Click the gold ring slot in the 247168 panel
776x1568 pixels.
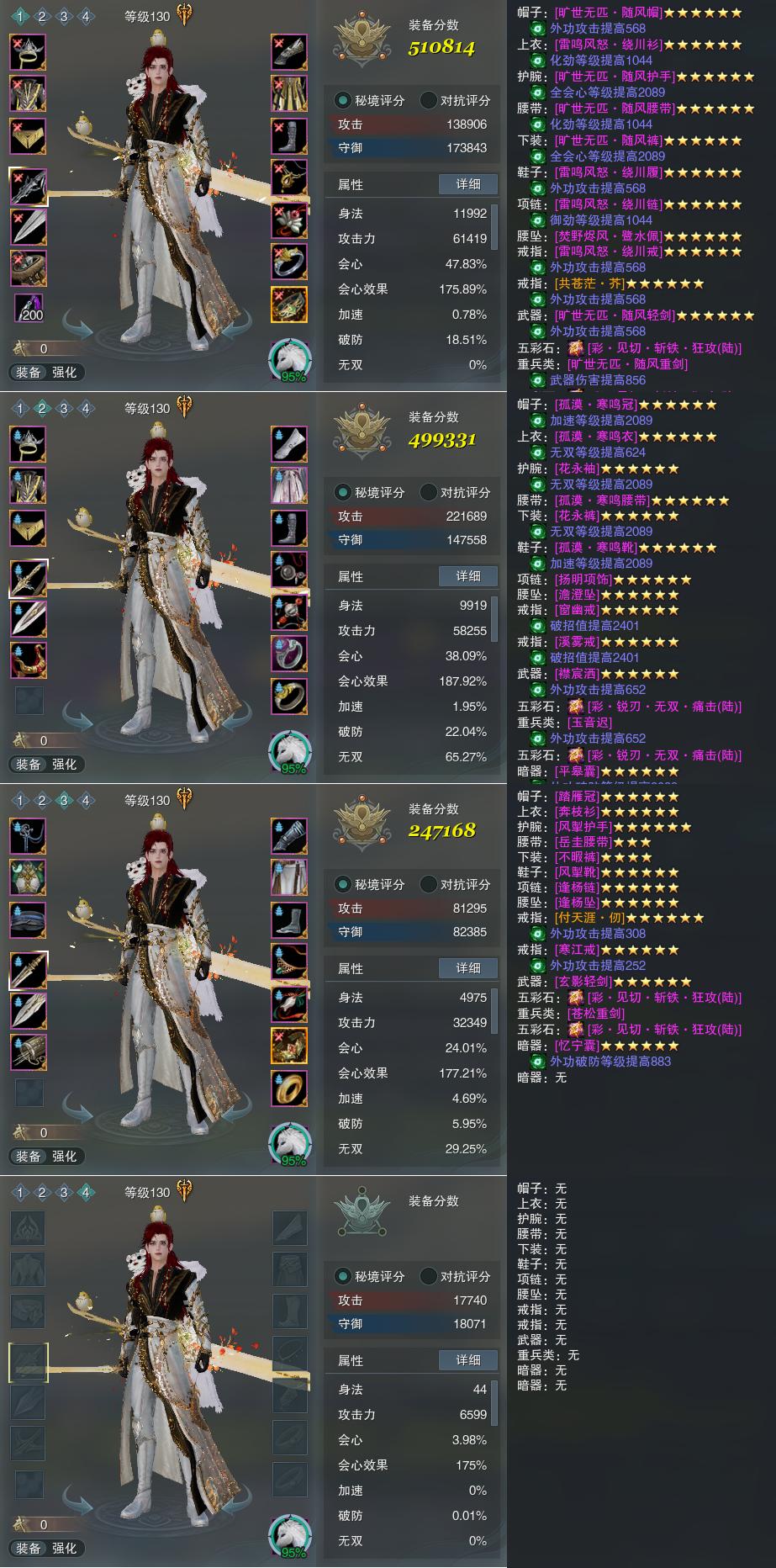(289, 1089)
